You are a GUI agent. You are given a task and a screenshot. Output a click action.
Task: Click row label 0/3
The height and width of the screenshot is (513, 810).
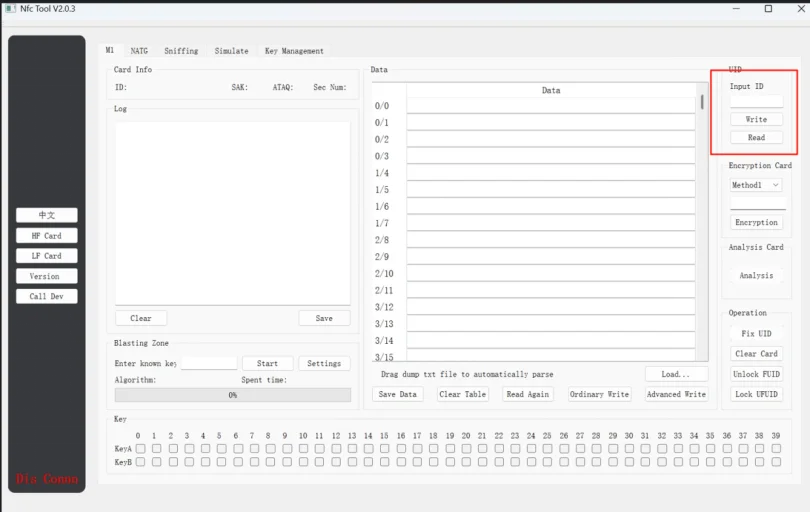pos(382,156)
